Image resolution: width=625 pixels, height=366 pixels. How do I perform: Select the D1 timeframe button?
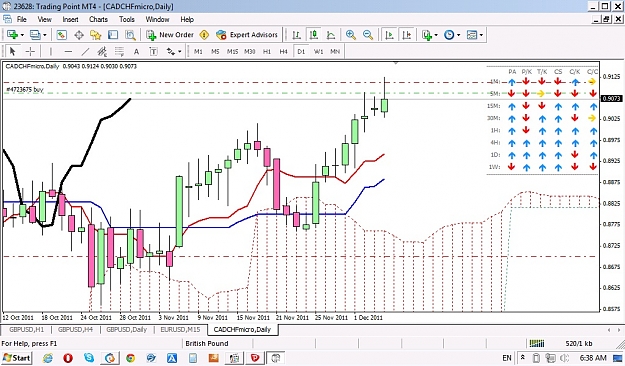pyautogui.click(x=301, y=51)
